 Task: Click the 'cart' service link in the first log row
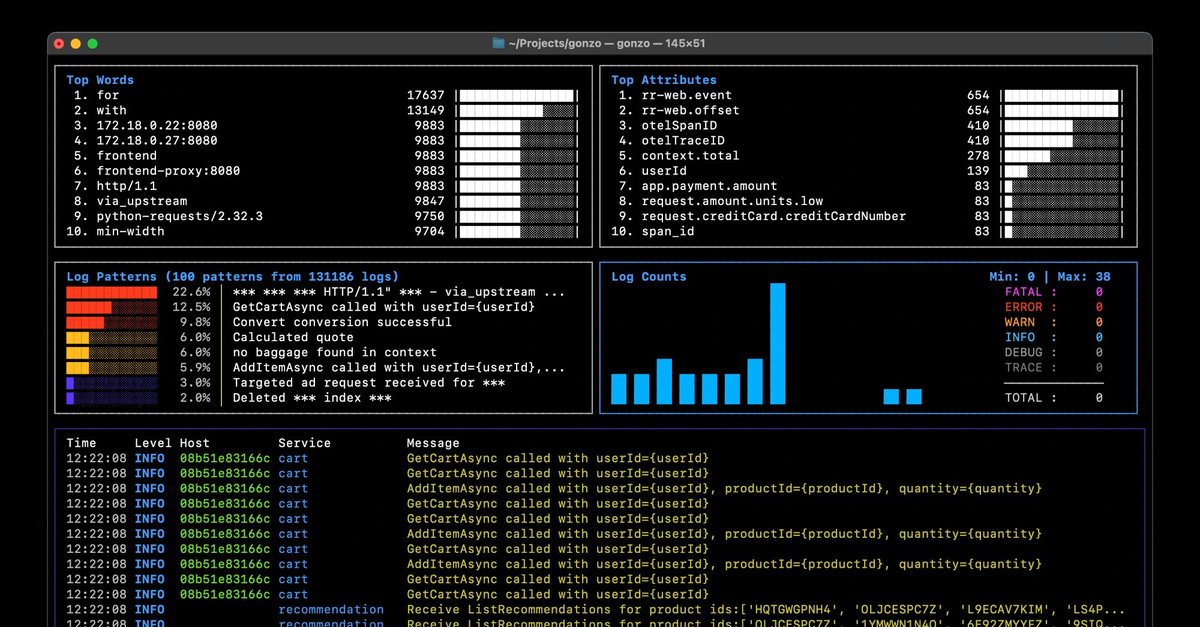(x=292, y=458)
